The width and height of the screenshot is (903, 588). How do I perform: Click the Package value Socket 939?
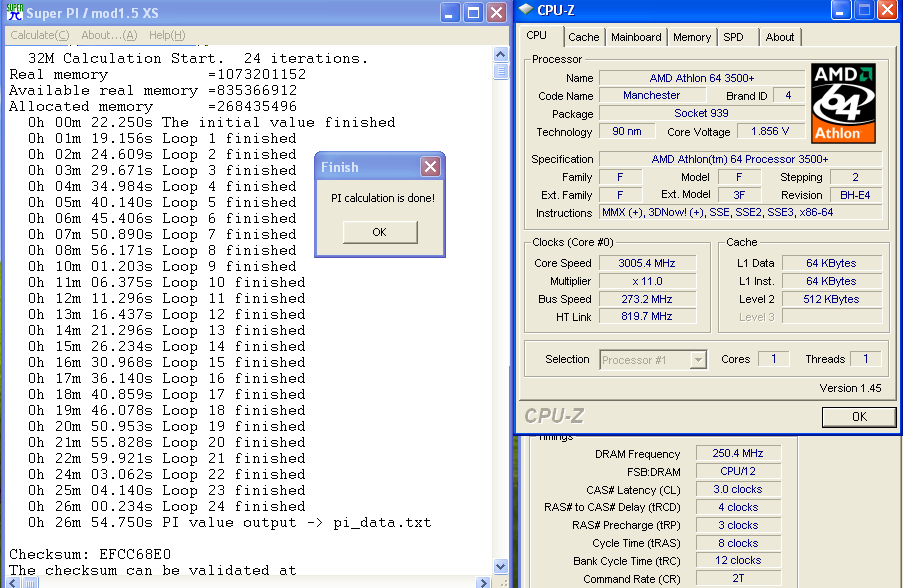pyautogui.click(x=701, y=113)
